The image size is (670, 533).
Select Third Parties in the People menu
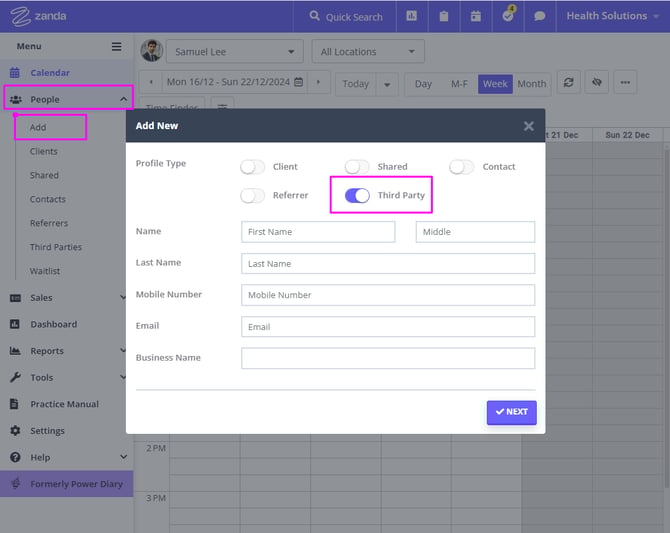56,247
